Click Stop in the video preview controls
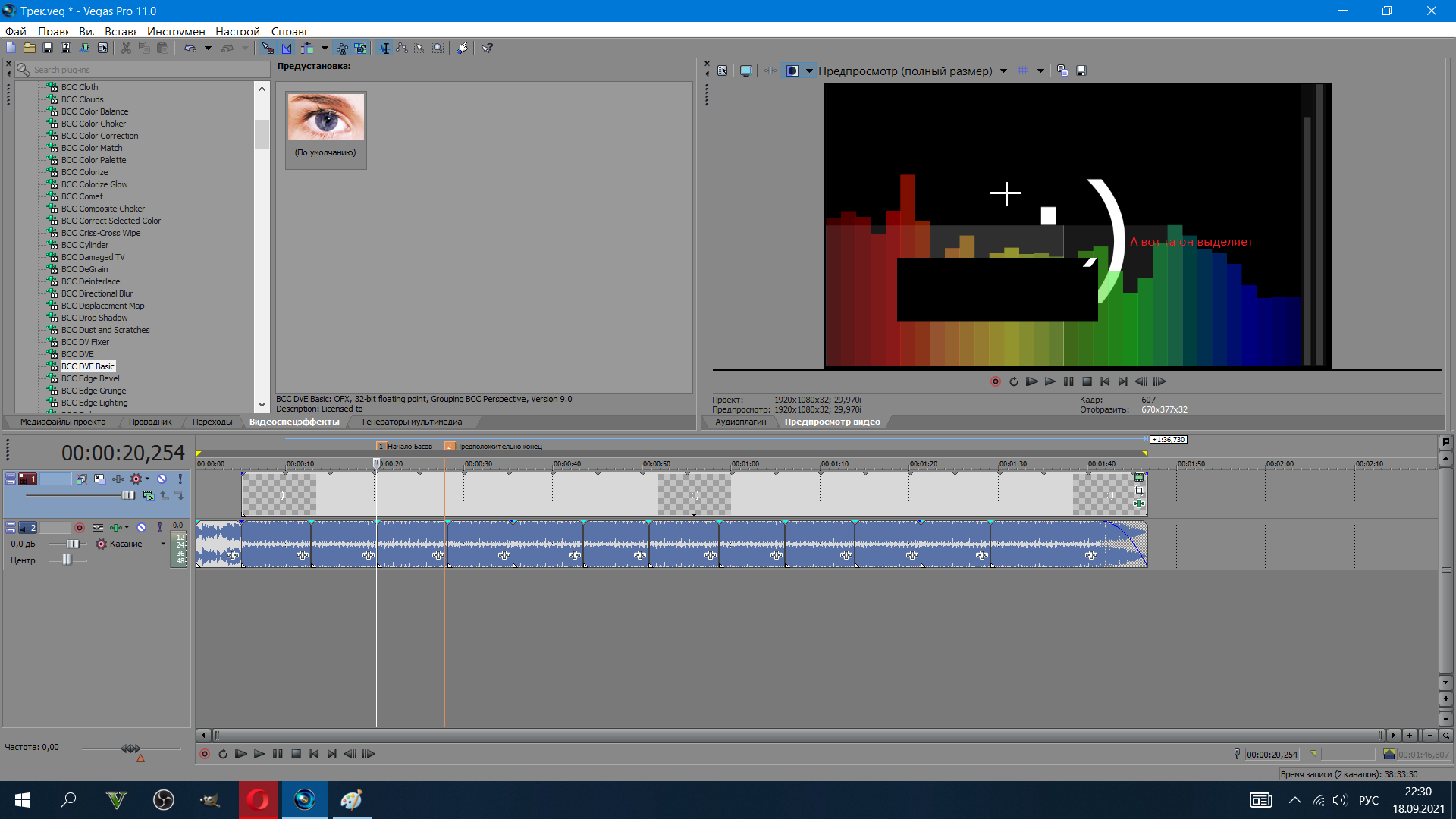Screen dimensions: 1456x819 coord(1087,382)
